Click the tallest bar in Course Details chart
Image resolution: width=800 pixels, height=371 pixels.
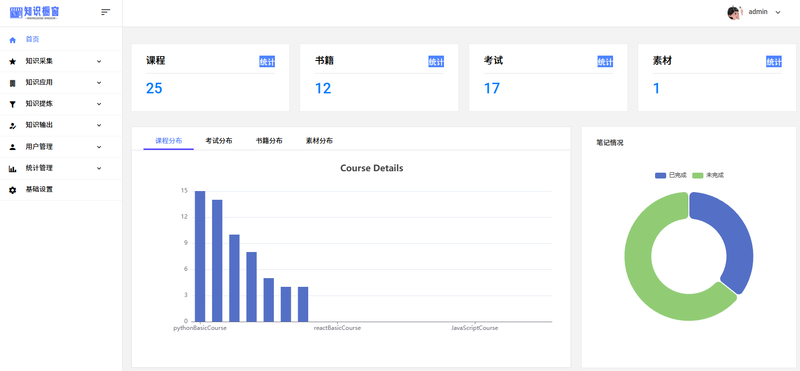[x=200, y=256]
